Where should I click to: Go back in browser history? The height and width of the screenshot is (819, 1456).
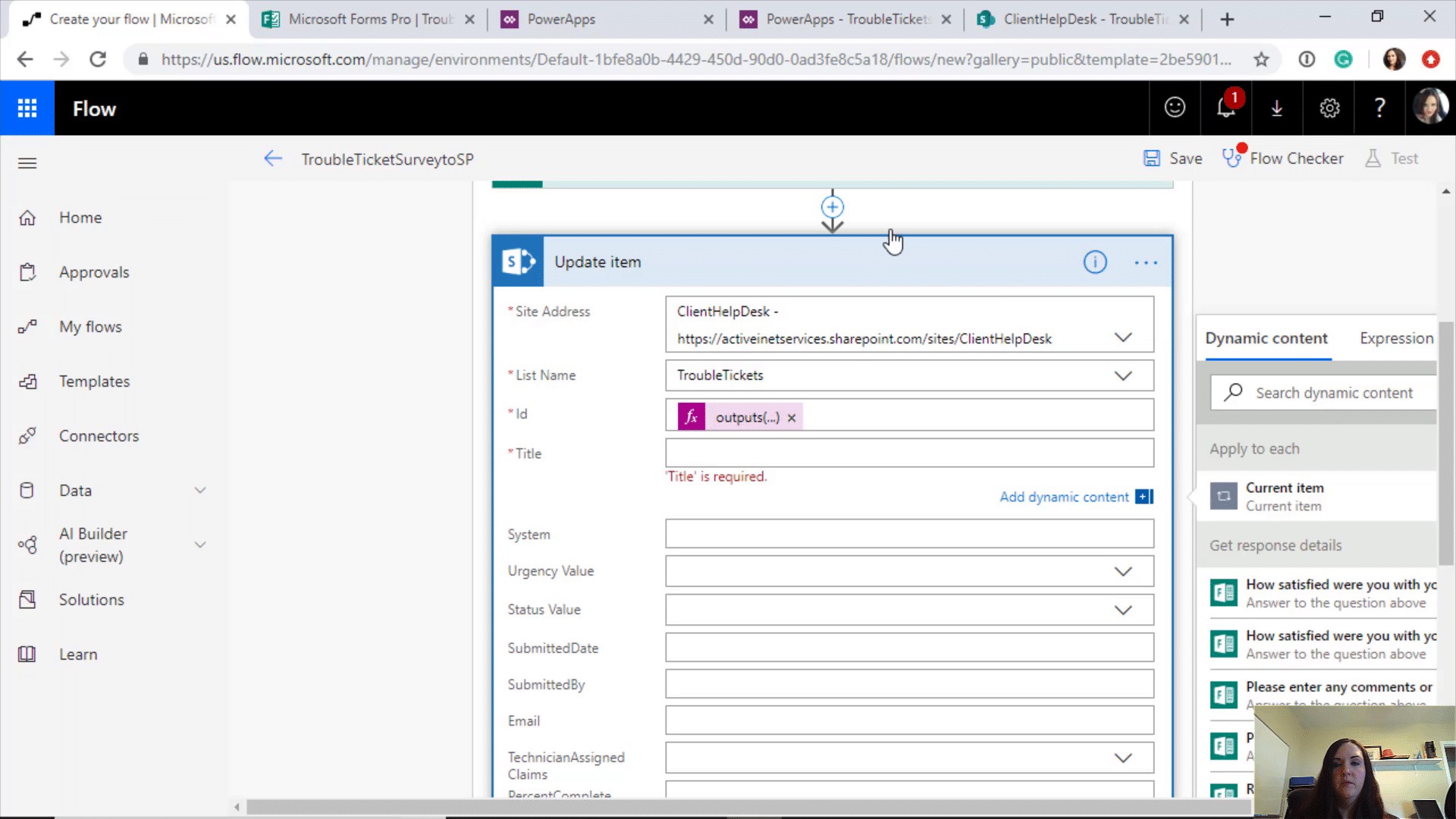point(25,59)
